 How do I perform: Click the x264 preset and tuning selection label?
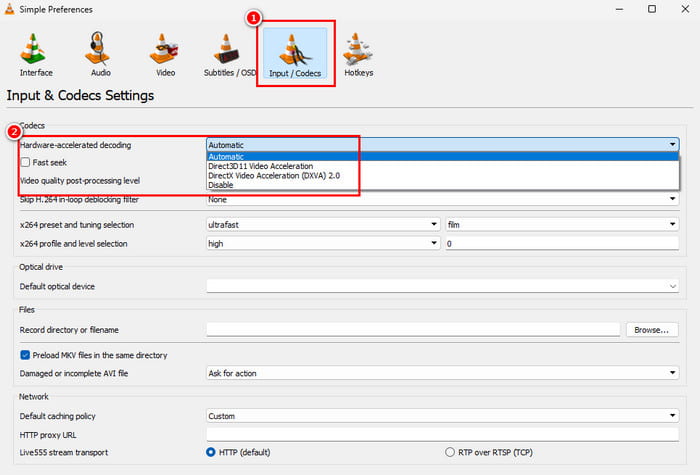click(x=77, y=225)
